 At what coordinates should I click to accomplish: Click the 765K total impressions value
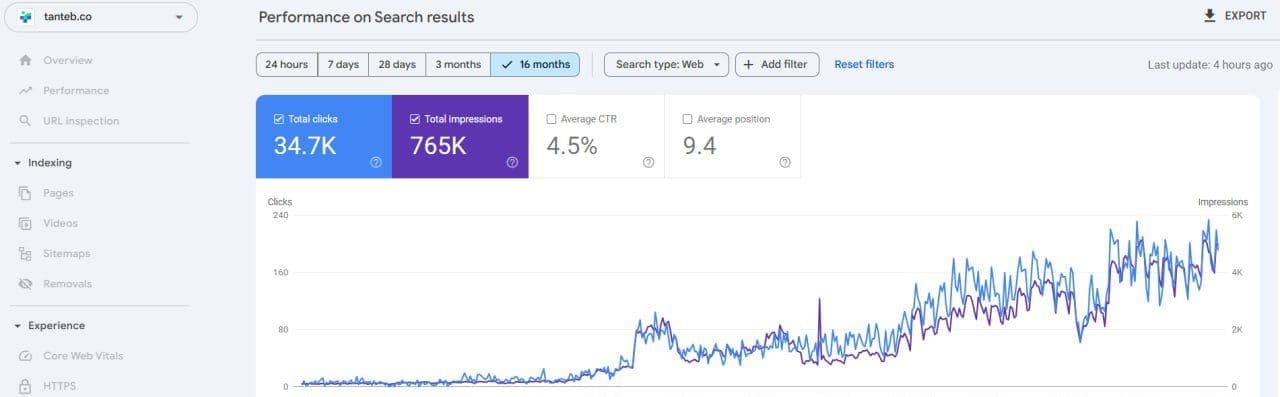tap(439, 146)
